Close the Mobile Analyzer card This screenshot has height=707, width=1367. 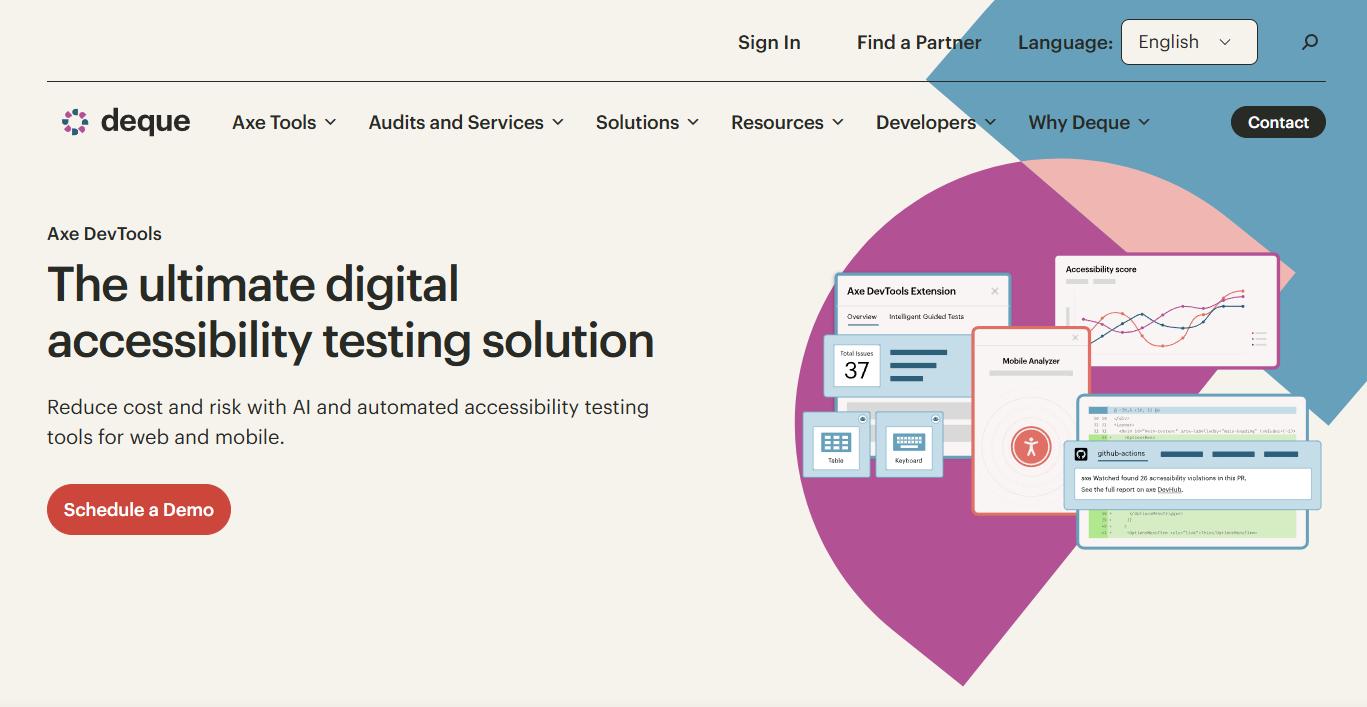(x=1075, y=338)
